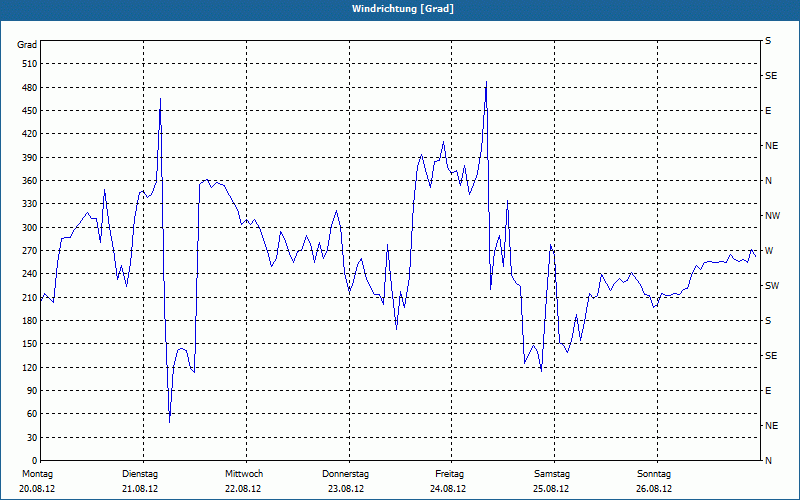The height and width of the screenshot is (500, 800).
Task: Click the 0 value on the left axis
Action: [35, 461]
